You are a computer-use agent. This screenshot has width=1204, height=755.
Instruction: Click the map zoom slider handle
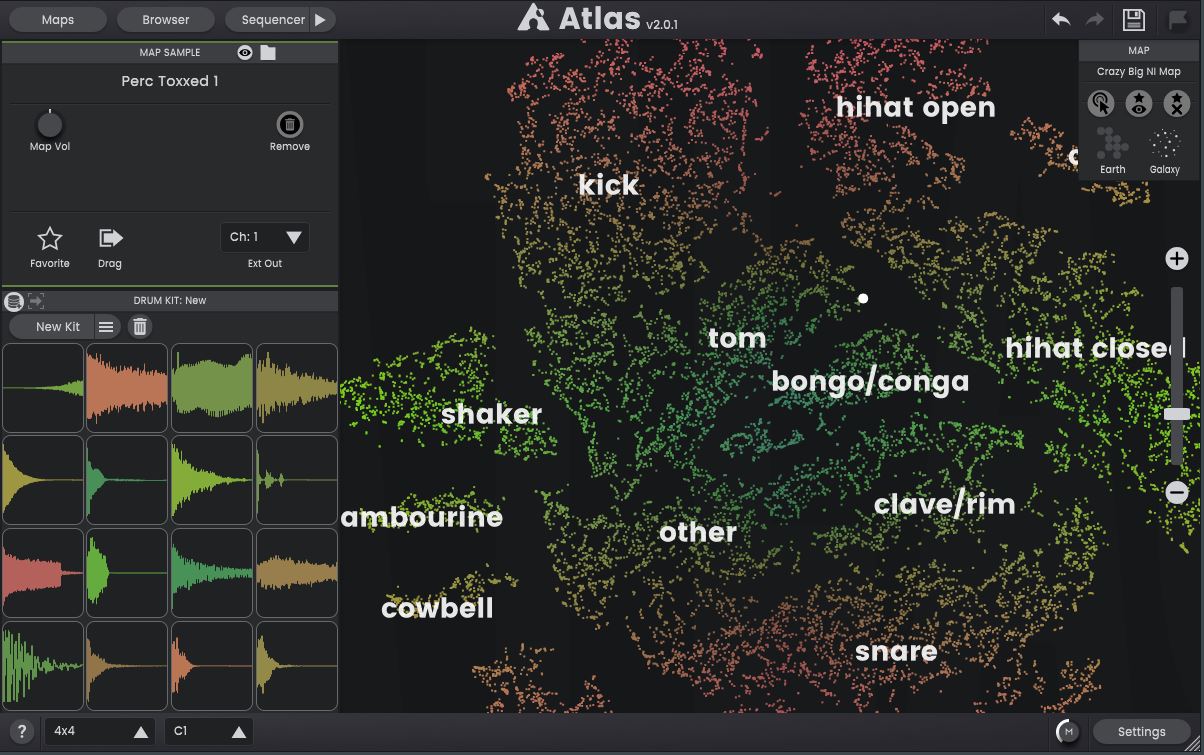pyautogui.click(x=1177, y=414)
